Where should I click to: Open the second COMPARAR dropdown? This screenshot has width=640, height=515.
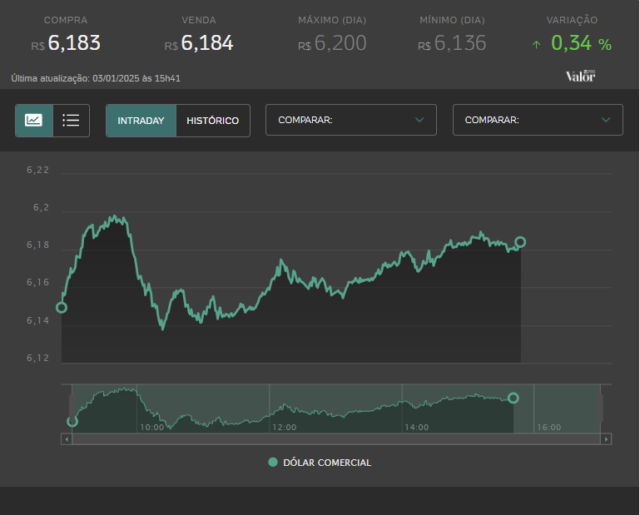coord(538,120)
